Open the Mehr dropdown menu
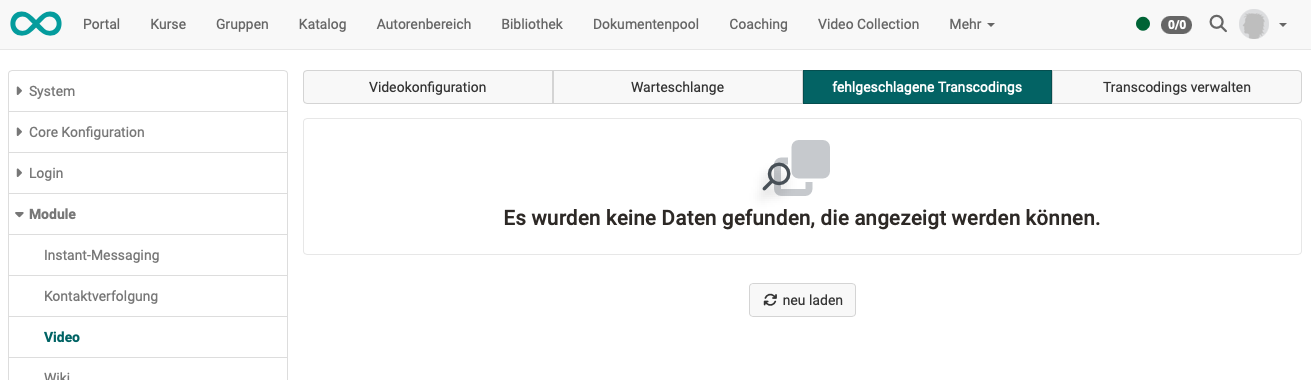The image size is (1311, 380). [x=972, y=24]
